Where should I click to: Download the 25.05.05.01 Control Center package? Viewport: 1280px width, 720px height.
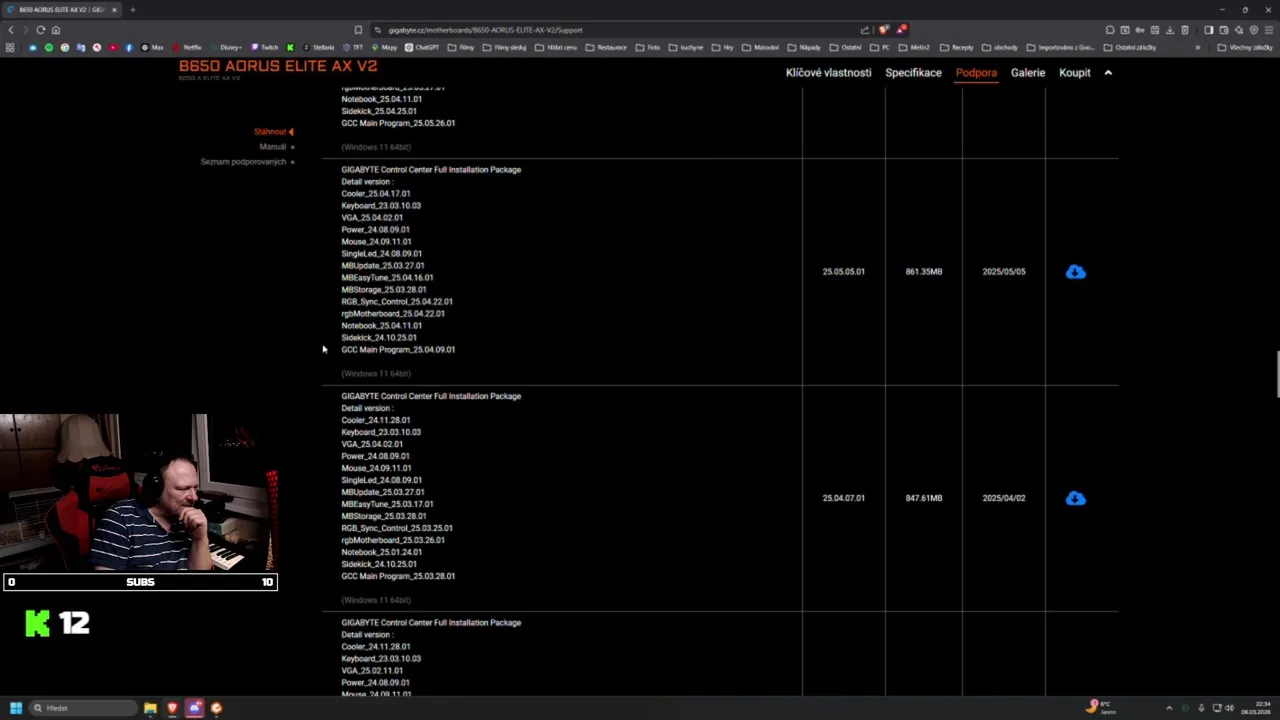1075,272
